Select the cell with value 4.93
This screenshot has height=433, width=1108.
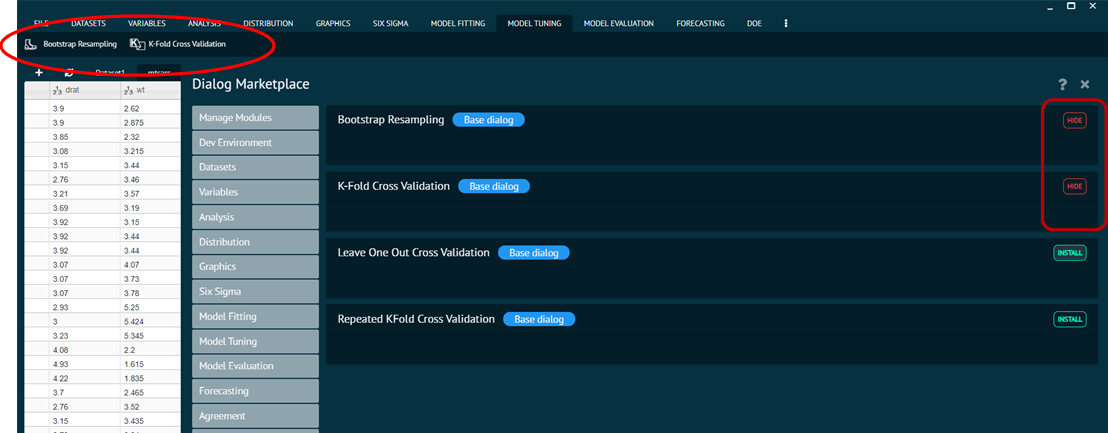click(84, 364)
